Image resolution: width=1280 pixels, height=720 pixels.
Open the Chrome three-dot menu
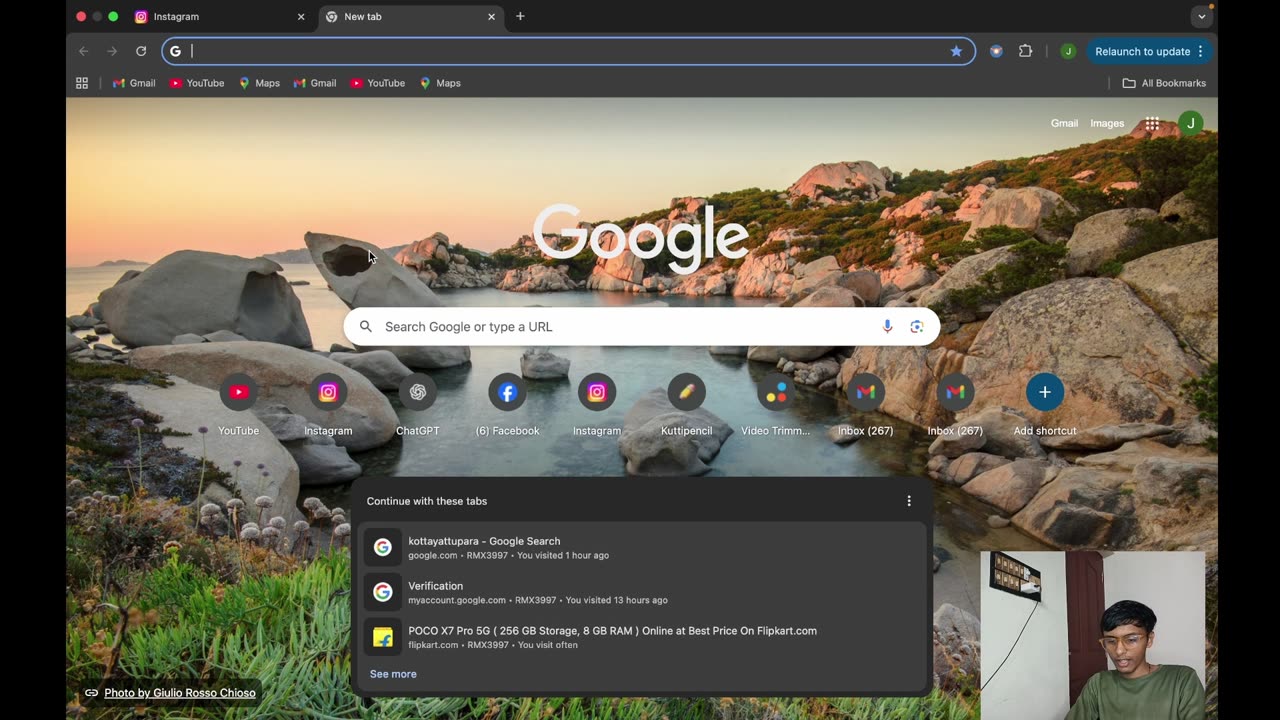(x=1200, y=51)
